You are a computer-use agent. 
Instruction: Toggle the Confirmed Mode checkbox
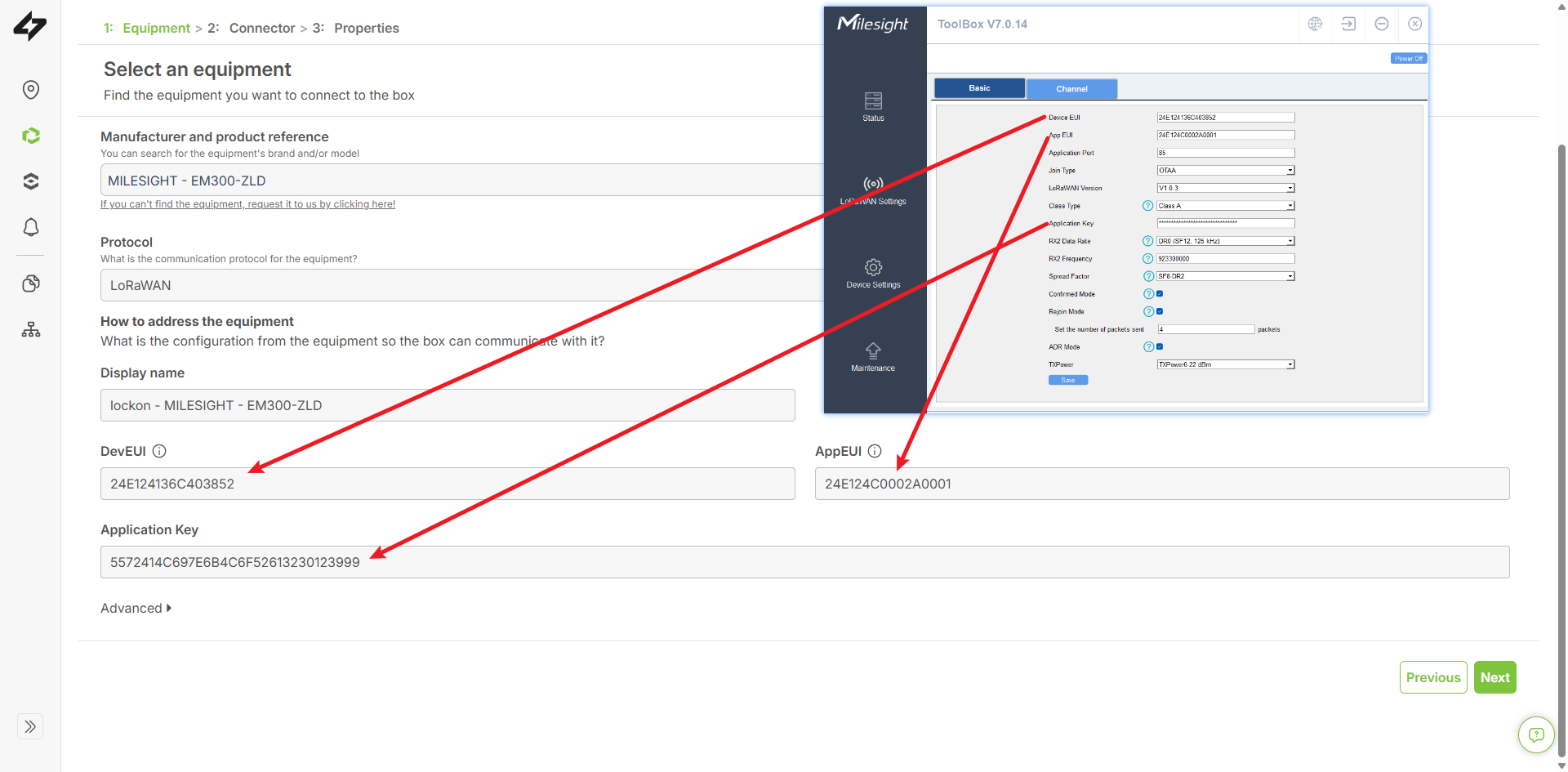tap(1160, 294)
